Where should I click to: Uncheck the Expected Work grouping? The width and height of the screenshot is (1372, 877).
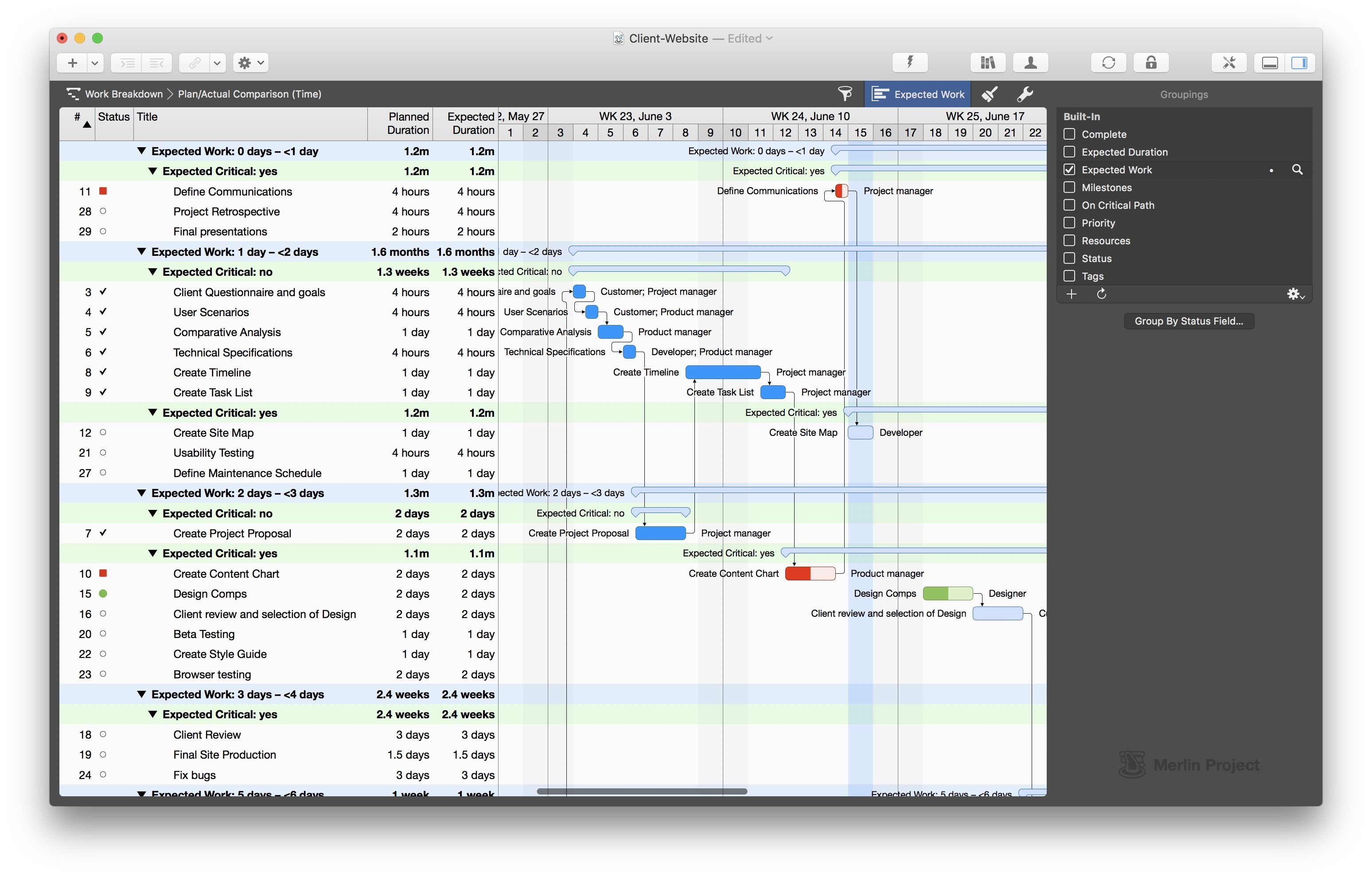pos(1069,169)
